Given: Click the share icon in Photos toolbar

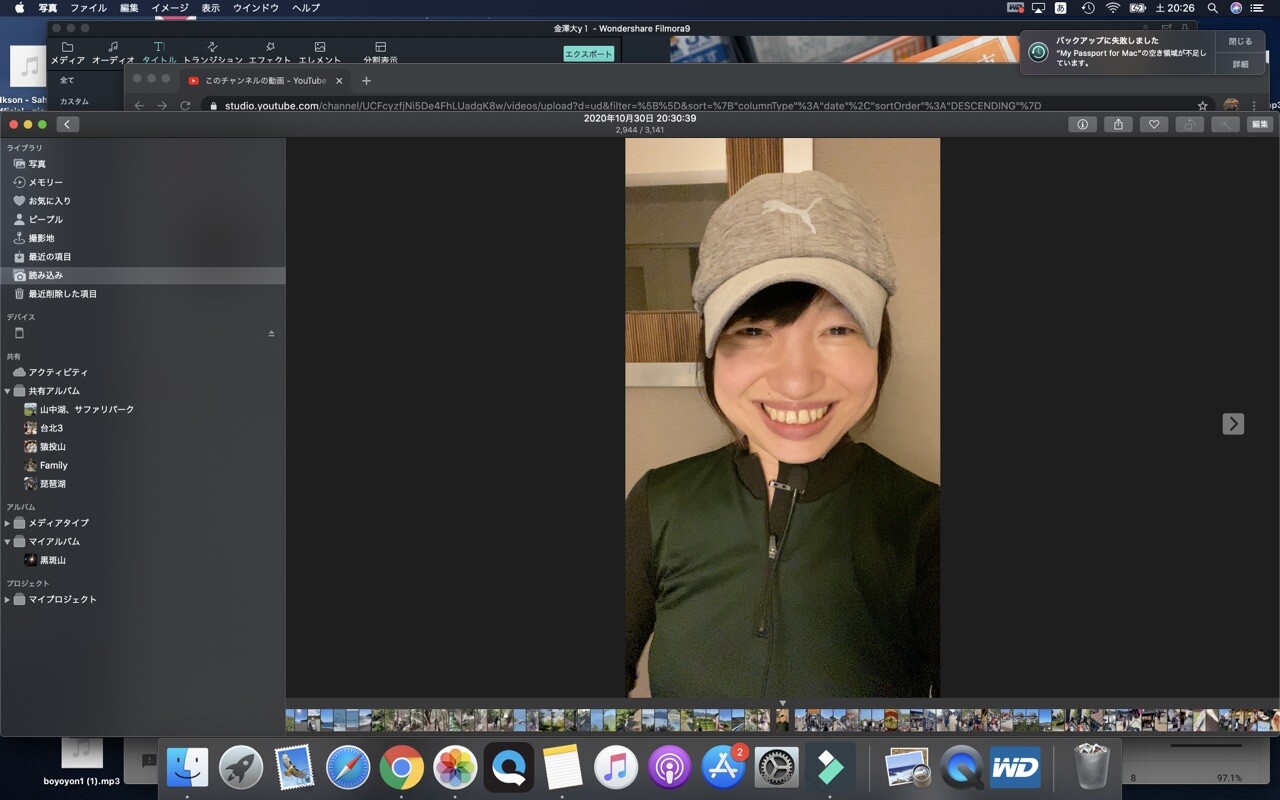Looking at the screenshot, I should coord(1118,124).
